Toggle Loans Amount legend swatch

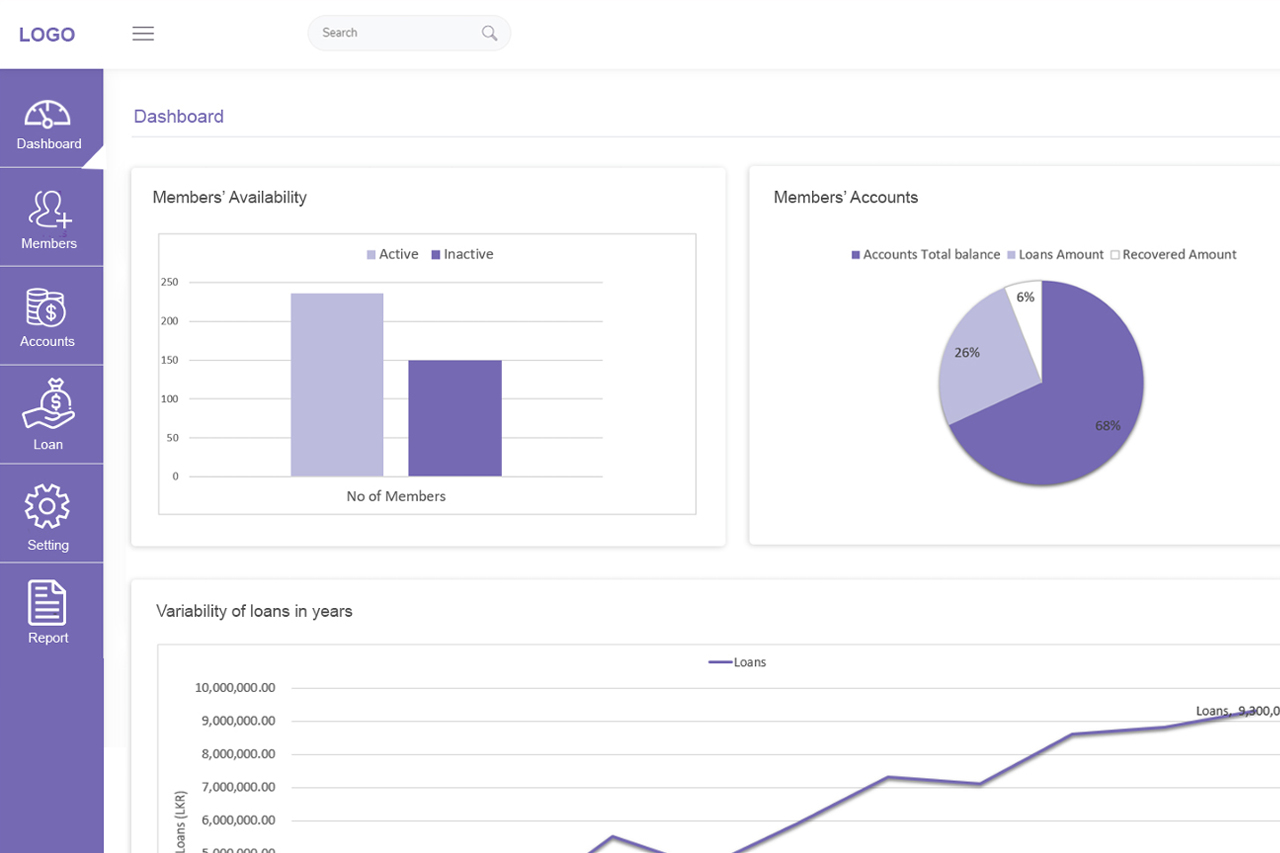click(1012, 255)
